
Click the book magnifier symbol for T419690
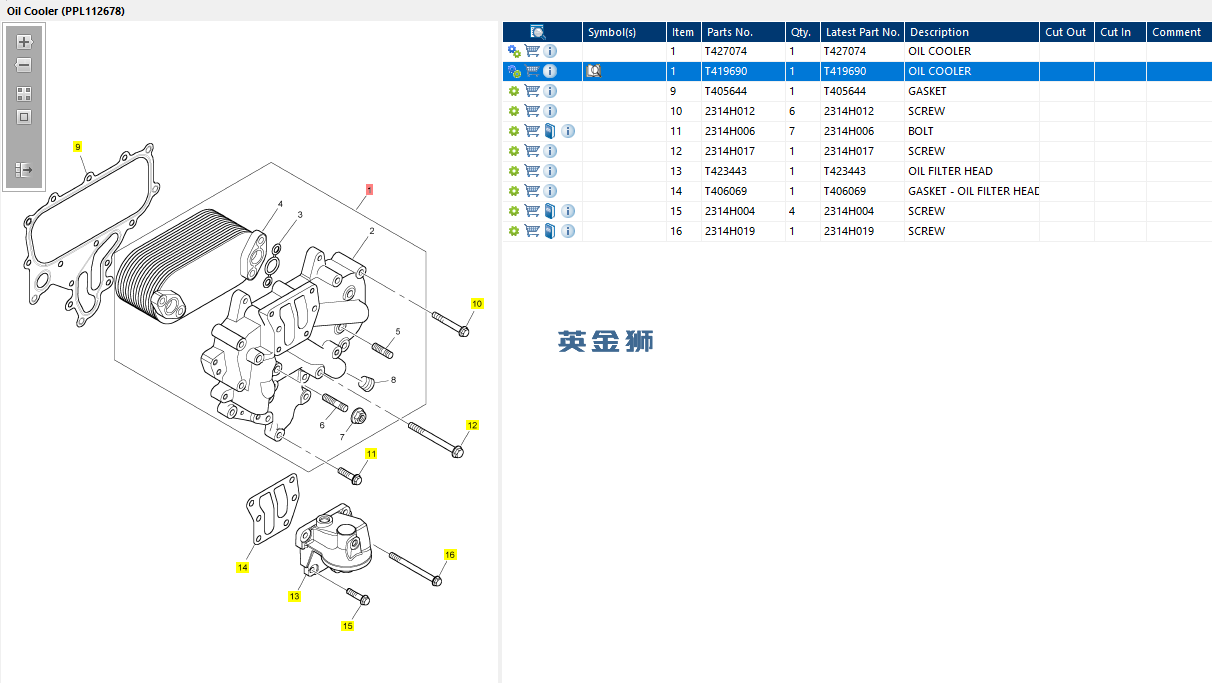point(593,71)
